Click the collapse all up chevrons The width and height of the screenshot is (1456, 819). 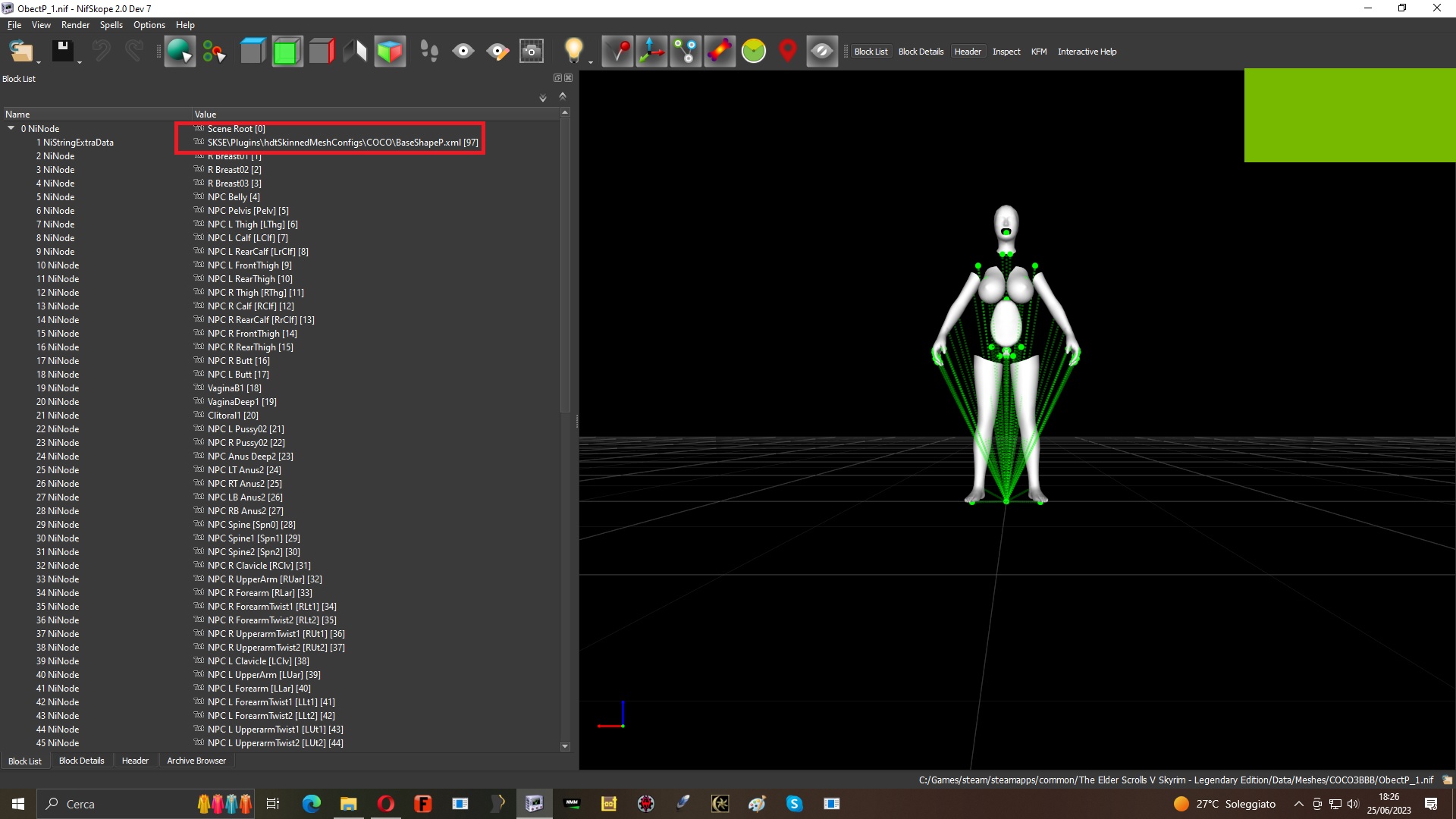[x=563, y=96]
